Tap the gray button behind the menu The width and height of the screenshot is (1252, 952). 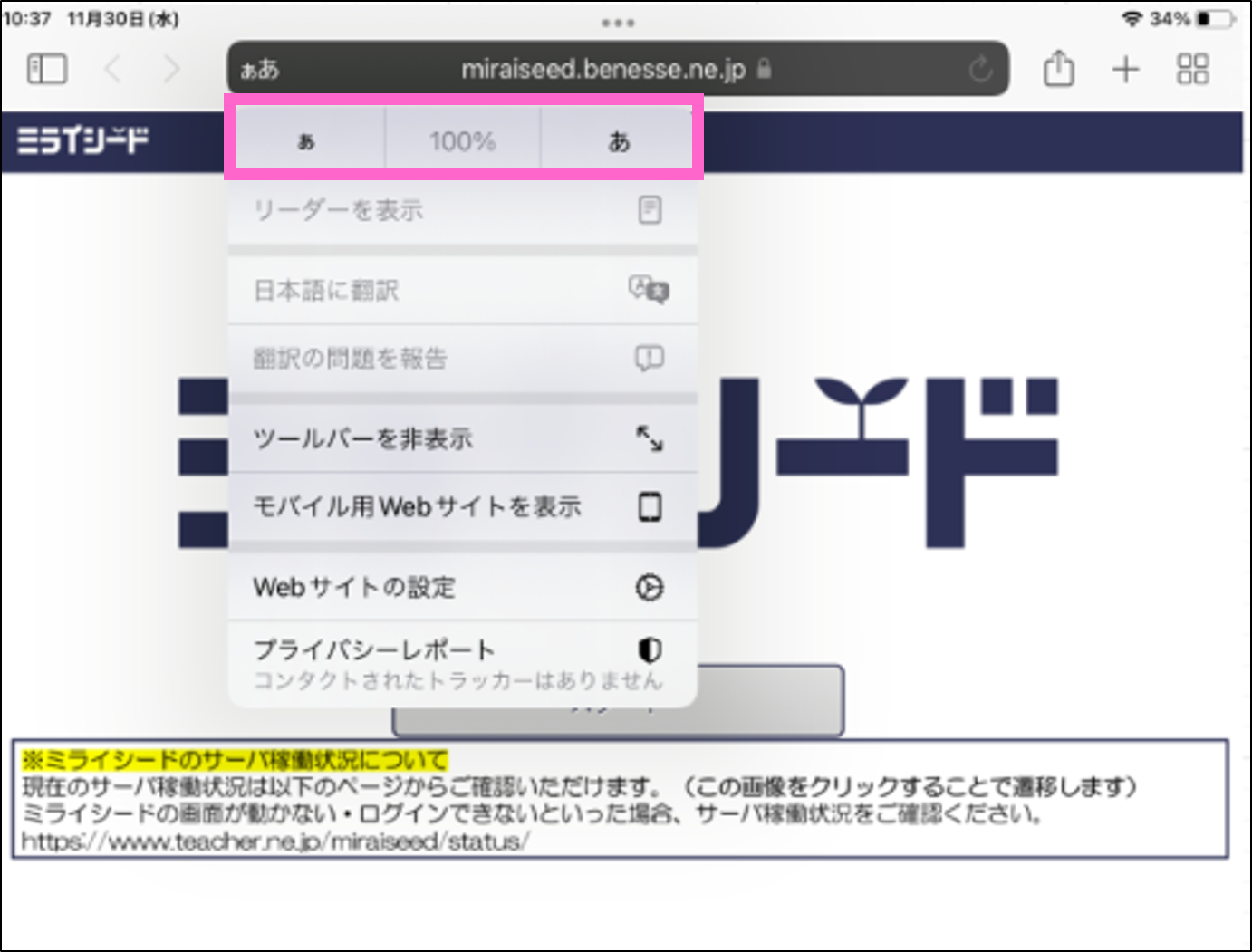pyautogui.click(x=770, y=700)
